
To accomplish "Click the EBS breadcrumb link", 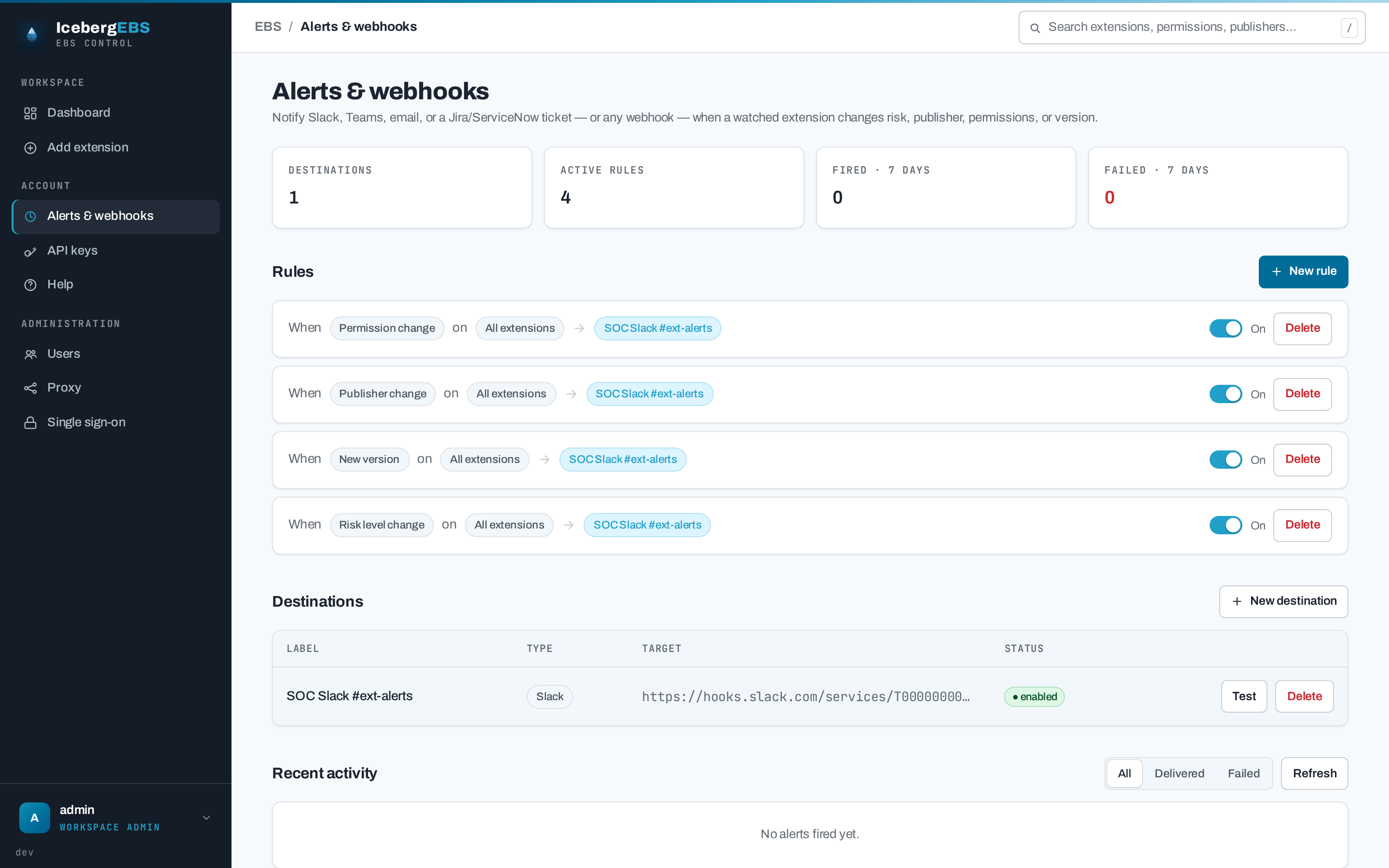I will click(x=268, y=27).
